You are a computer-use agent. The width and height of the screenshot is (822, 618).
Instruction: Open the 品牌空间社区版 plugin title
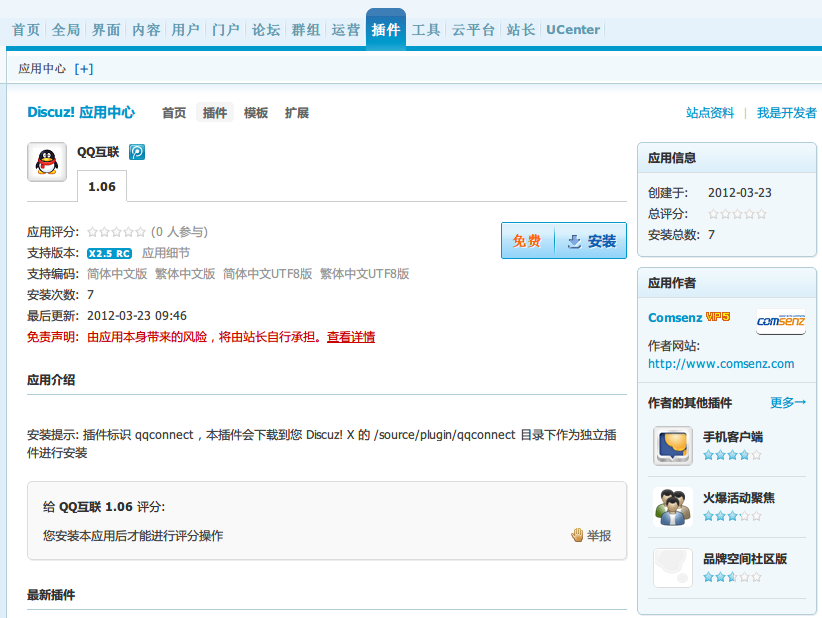(x=745, y=559)
